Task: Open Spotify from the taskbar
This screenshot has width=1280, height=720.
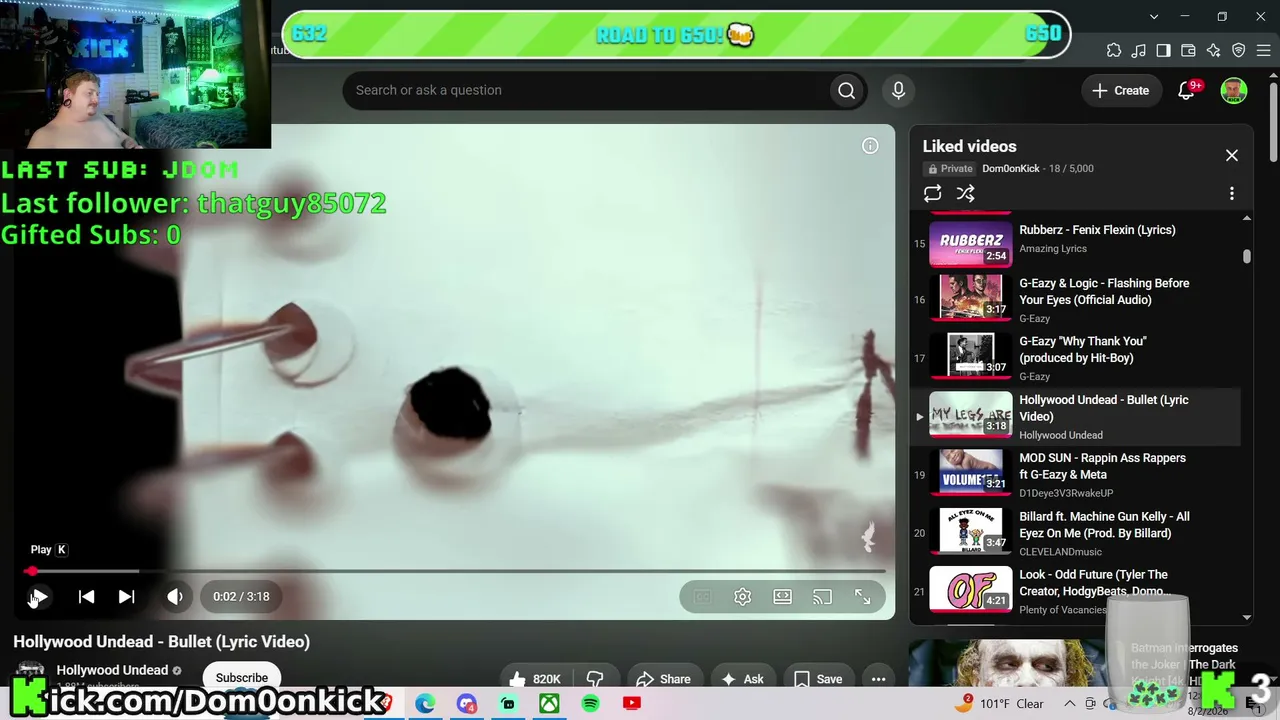Action: click(x=590, y=704)
